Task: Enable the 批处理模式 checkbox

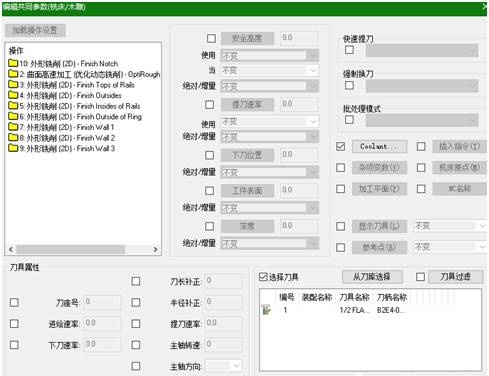Action: pos(349,119)
